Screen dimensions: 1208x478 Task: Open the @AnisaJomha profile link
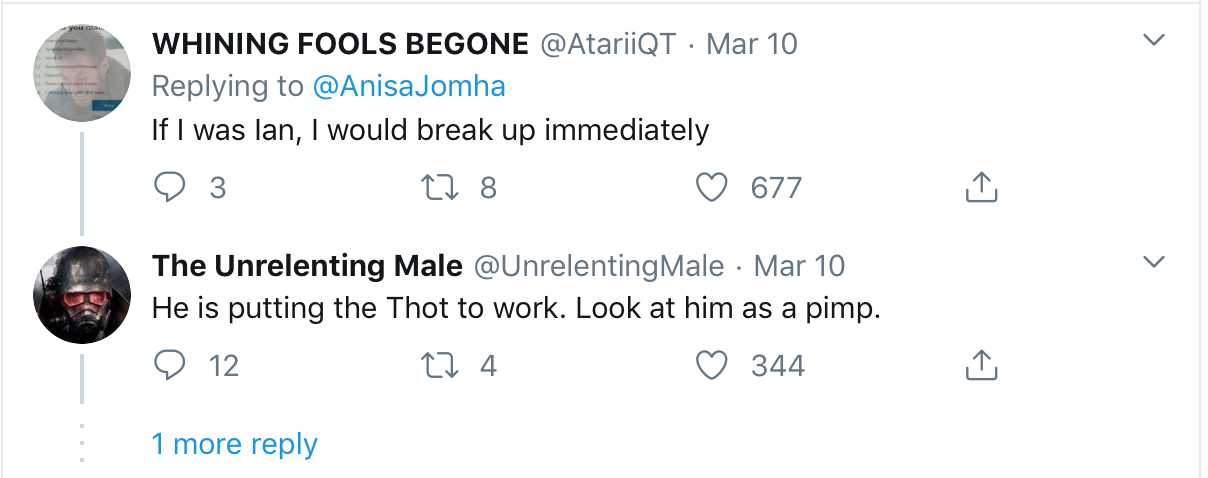[409, 87]
